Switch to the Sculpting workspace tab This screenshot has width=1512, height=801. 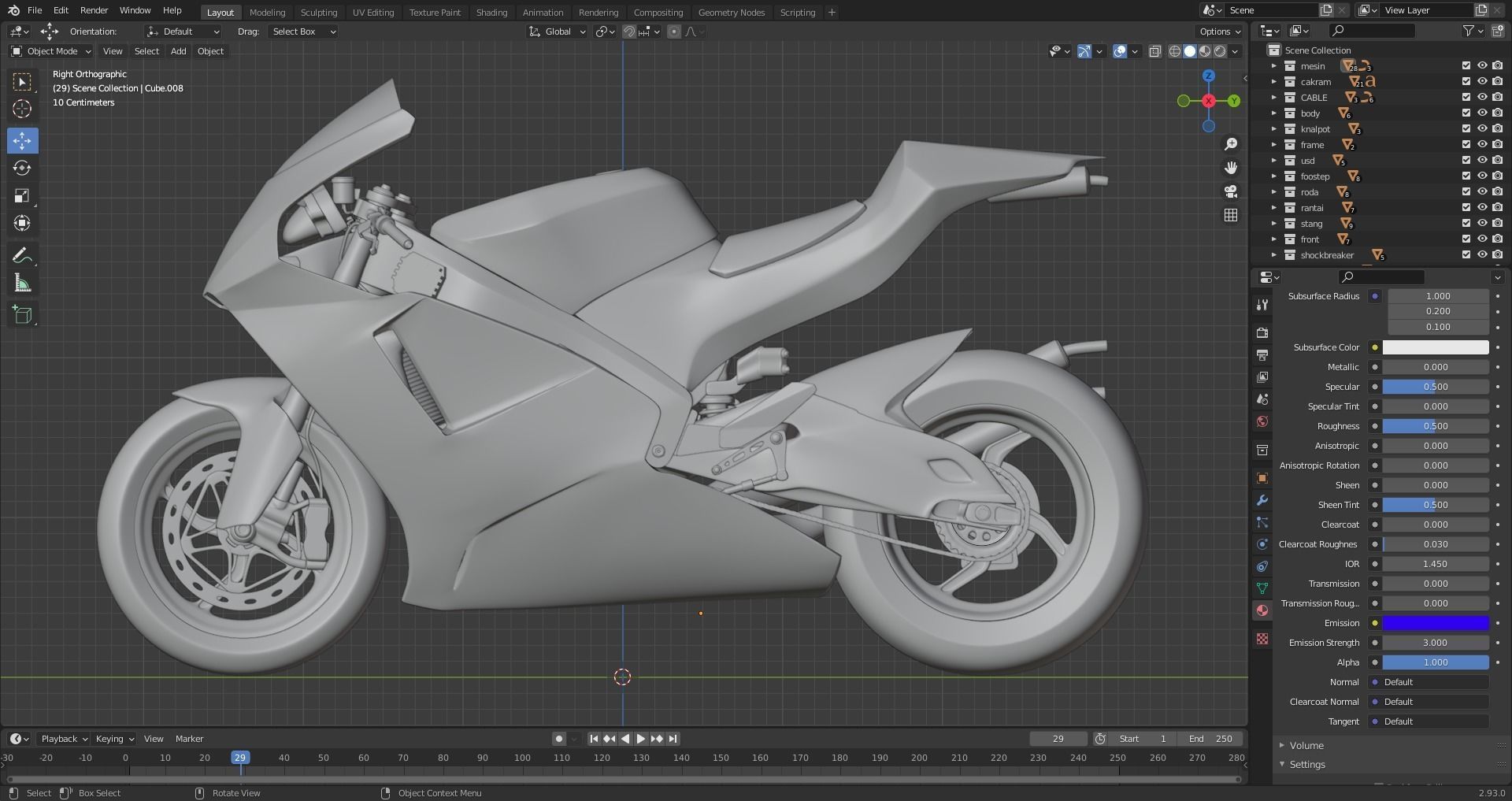(x=319, y=13)
